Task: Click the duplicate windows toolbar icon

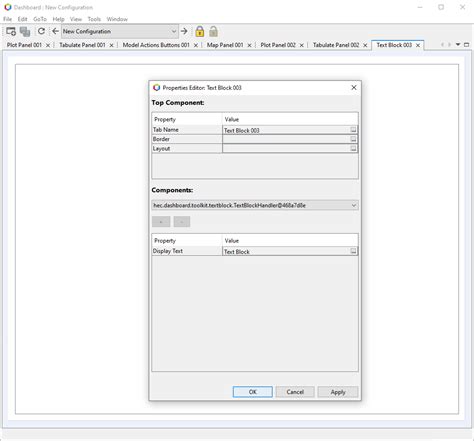Action: click(x=25, y=31)
